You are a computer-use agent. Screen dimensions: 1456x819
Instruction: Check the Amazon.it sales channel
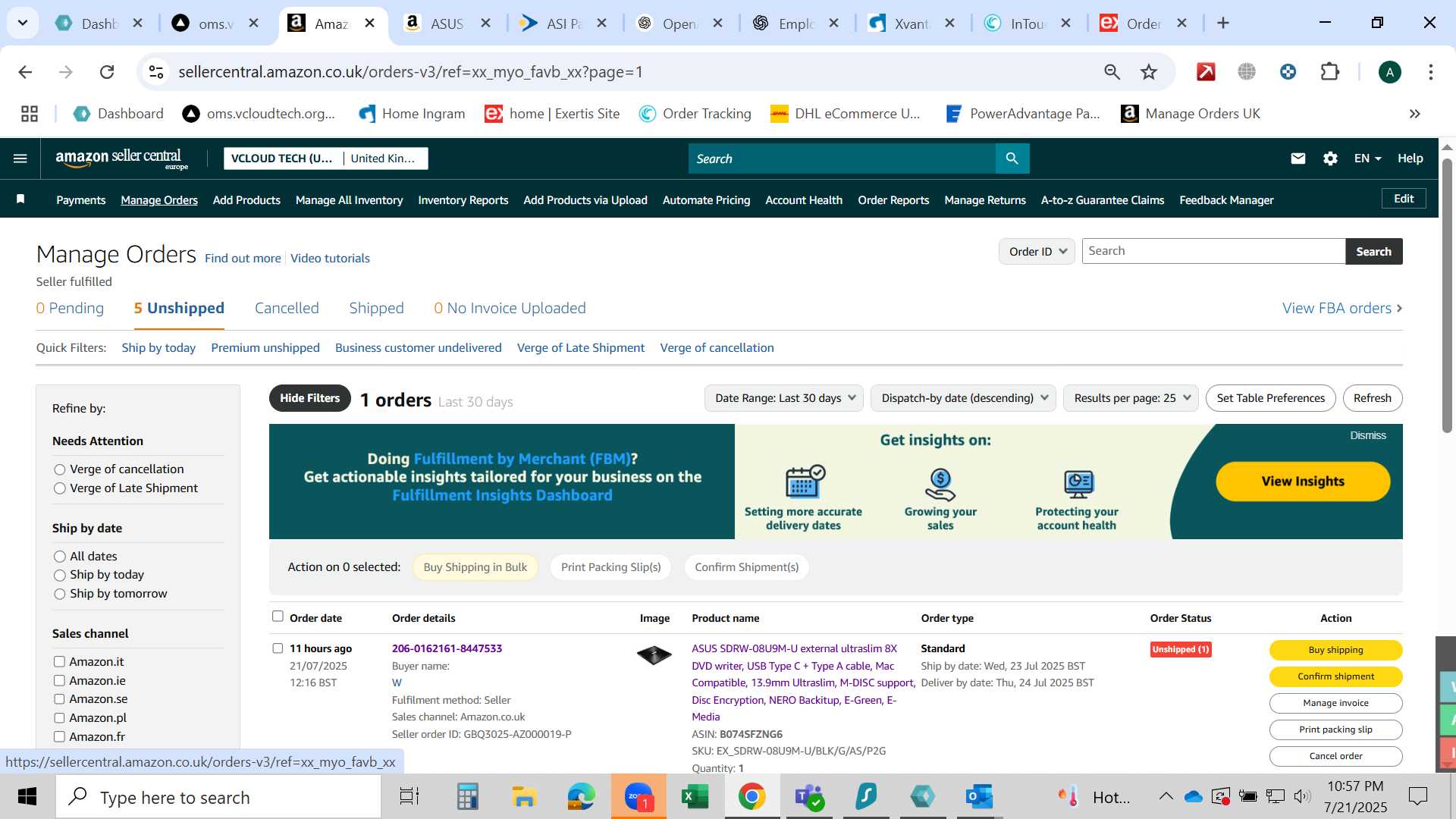click(59, 662)
